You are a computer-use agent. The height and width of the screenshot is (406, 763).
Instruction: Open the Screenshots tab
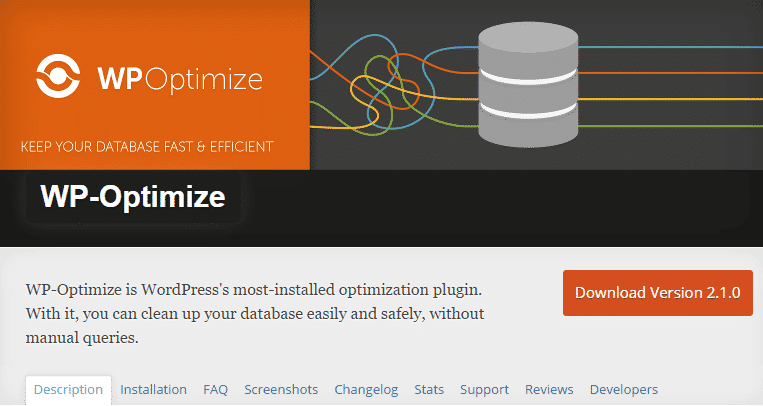(281, 390)
